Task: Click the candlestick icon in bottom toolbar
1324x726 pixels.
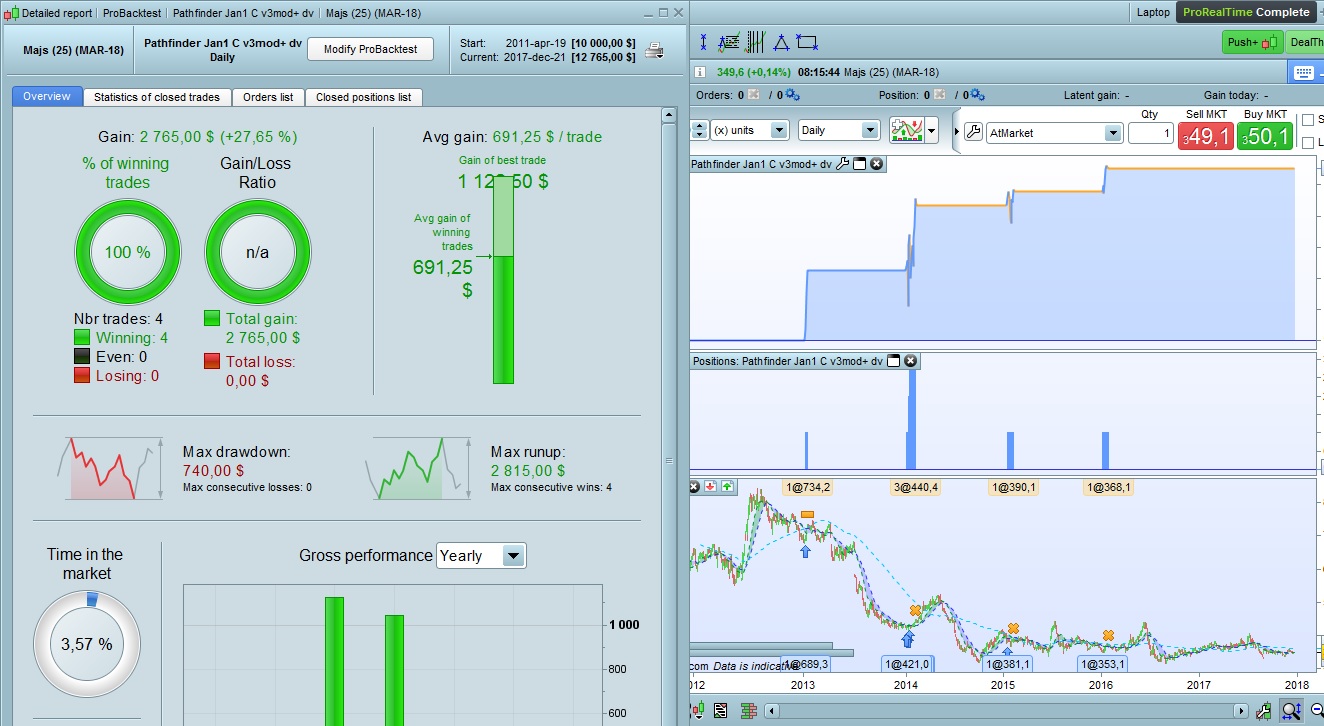Action: pyautogui.click(x=696, y=711)
